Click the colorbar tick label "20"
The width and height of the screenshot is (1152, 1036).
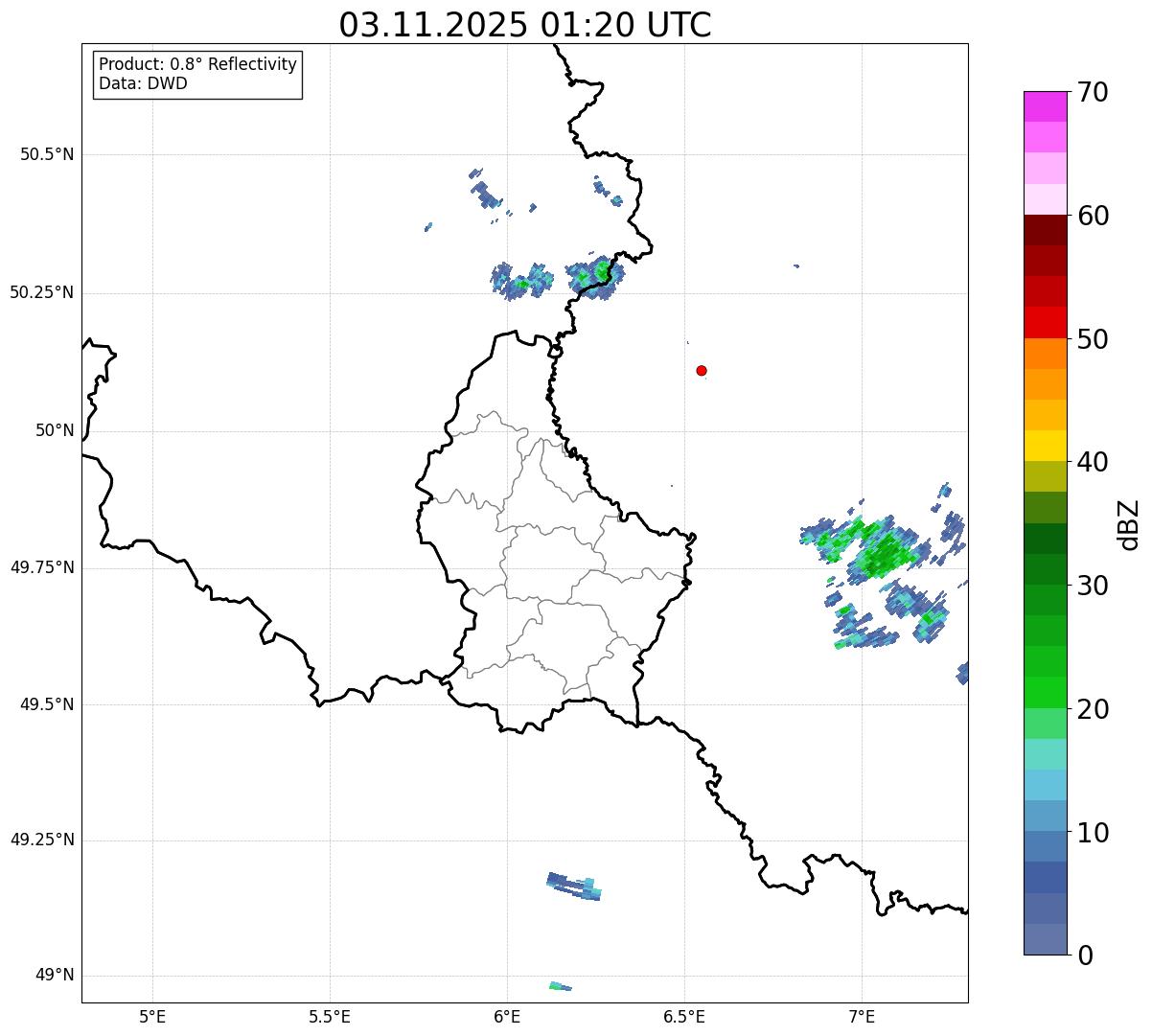pos(1092,709)
